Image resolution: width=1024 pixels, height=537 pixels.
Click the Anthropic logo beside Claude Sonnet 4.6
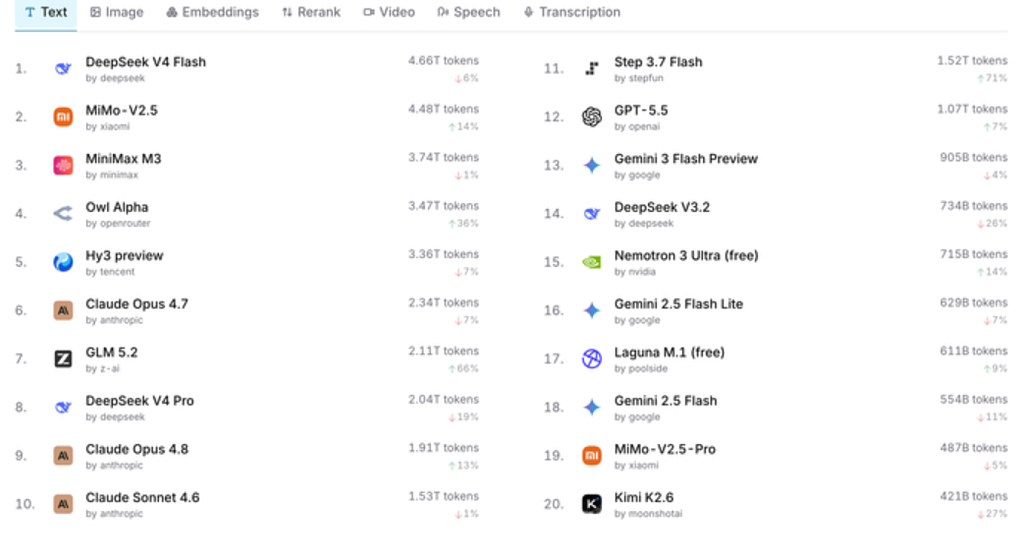(63, 504)
